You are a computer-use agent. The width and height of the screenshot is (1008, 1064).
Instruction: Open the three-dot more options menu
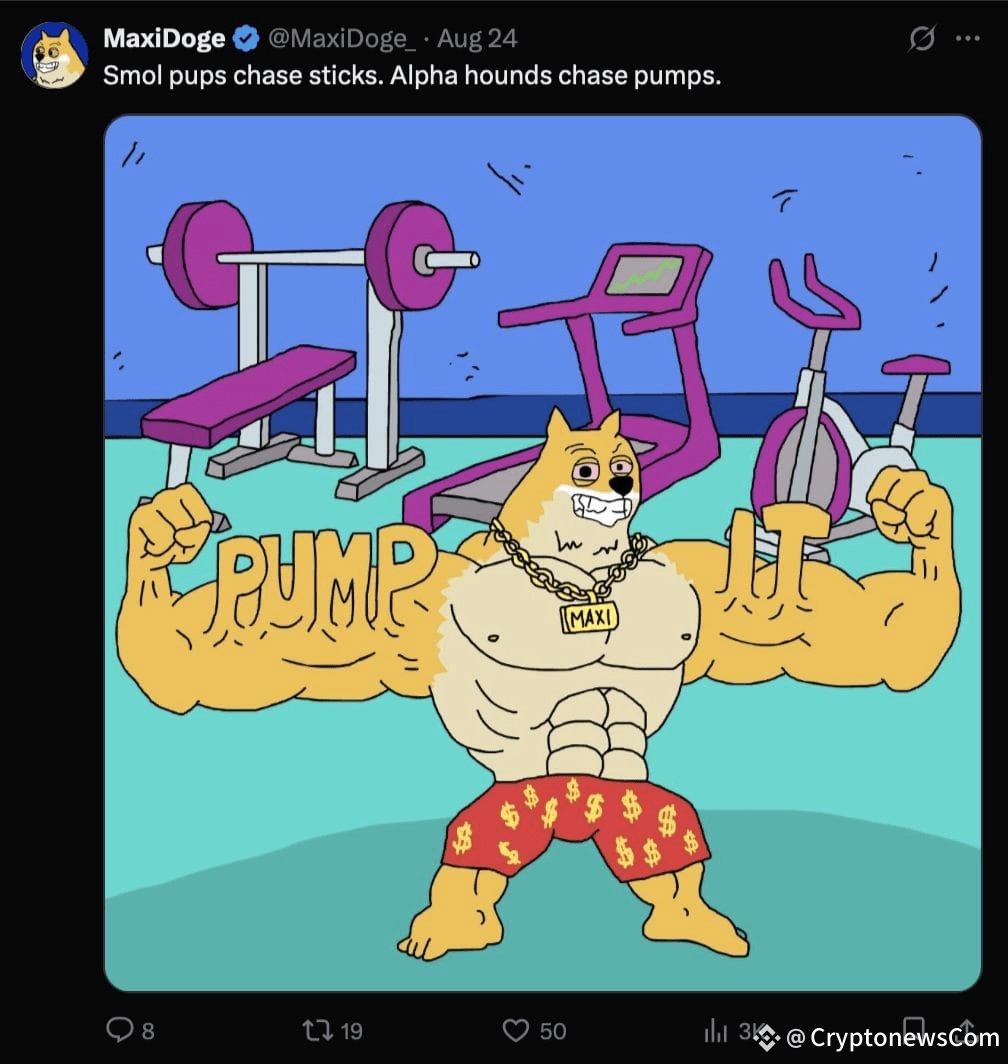coord(967,39)
